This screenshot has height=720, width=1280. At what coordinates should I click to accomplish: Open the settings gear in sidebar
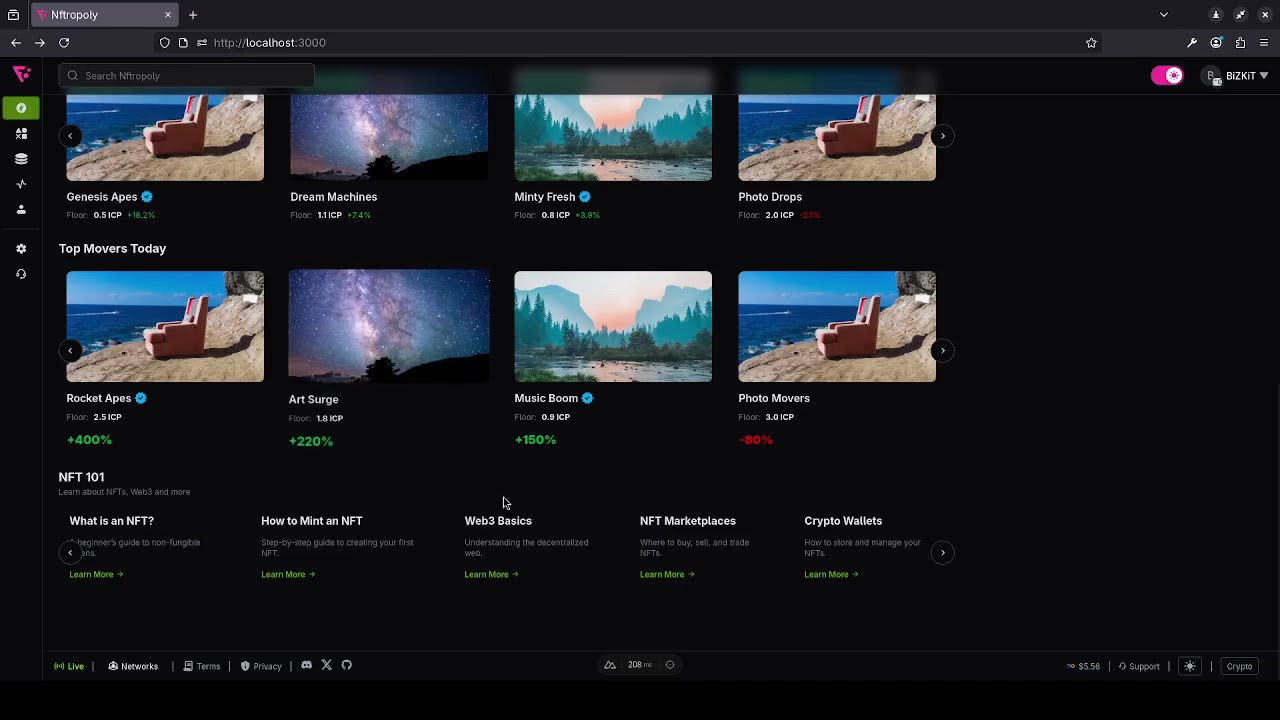(x=21, y=249)
